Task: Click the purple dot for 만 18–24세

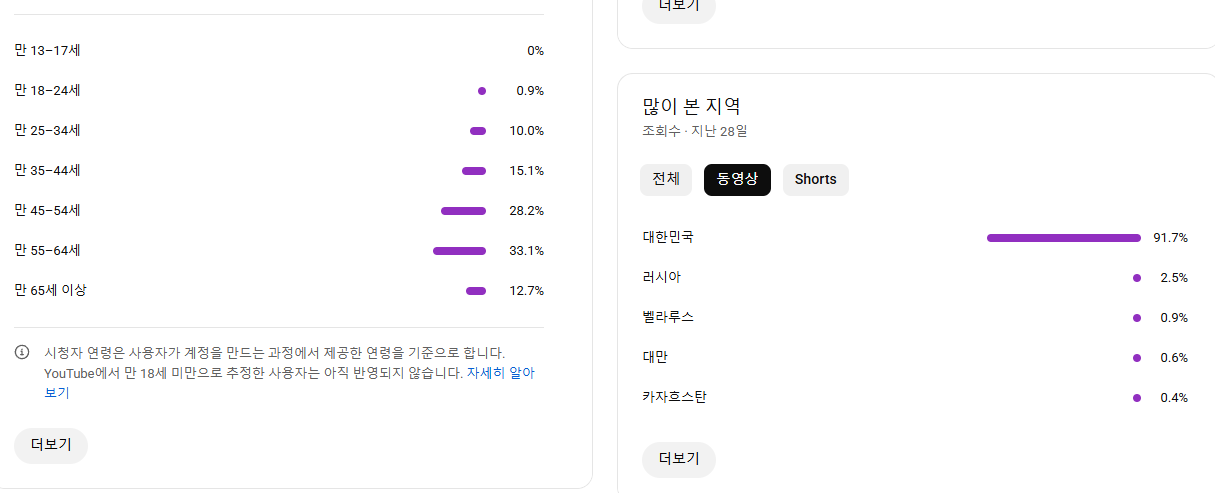Action: point(482,91)
